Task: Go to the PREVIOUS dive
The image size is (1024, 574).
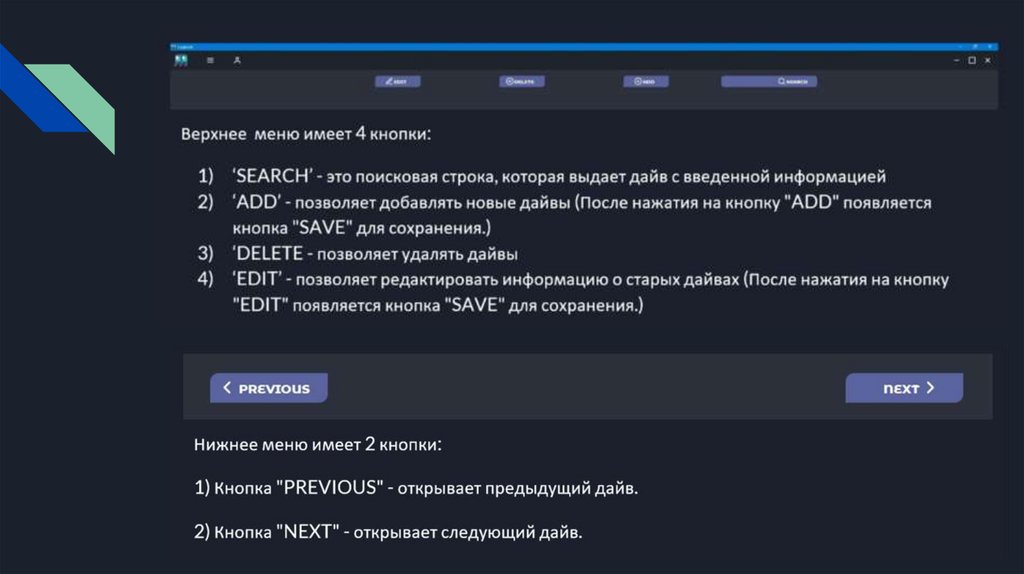Action: (268, 388)
